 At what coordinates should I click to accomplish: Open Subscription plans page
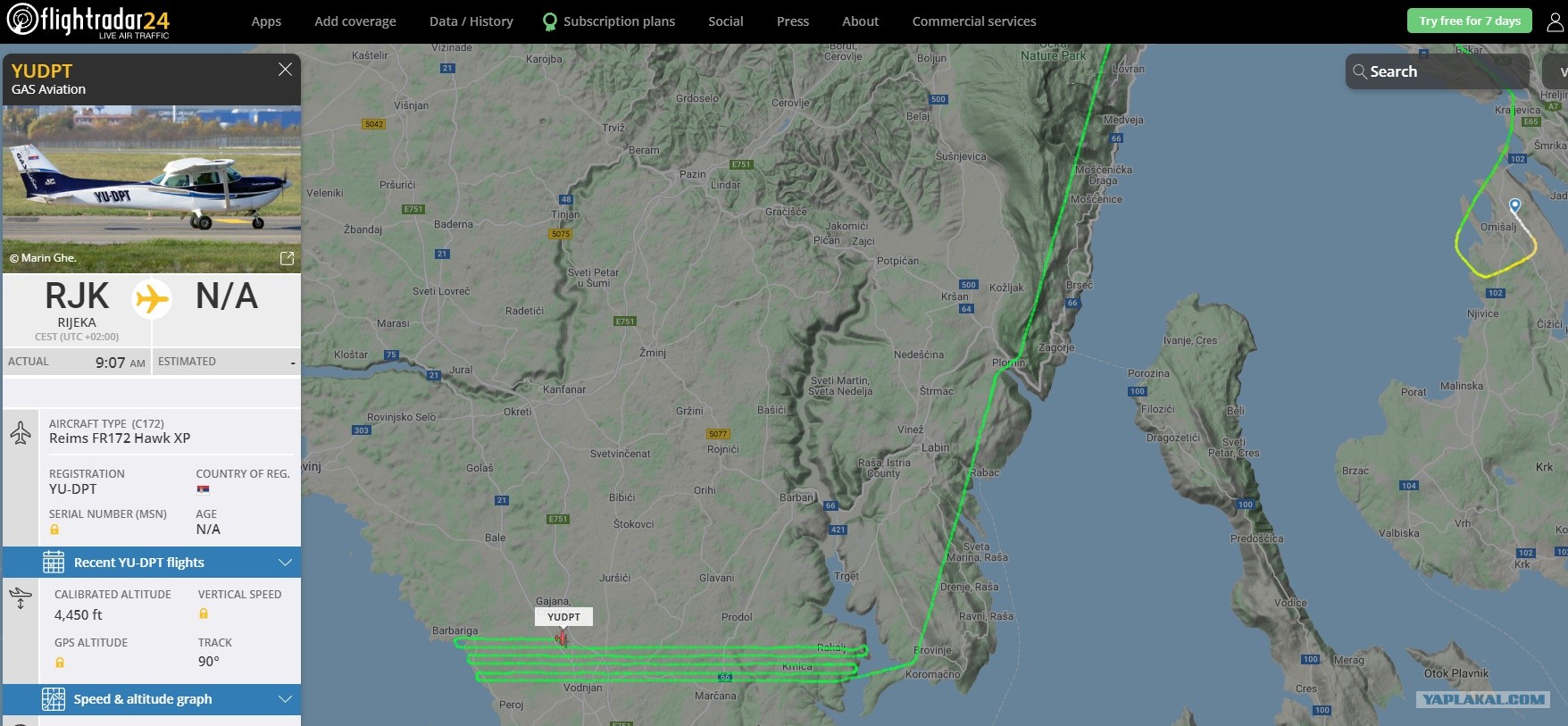pos(619,21)
